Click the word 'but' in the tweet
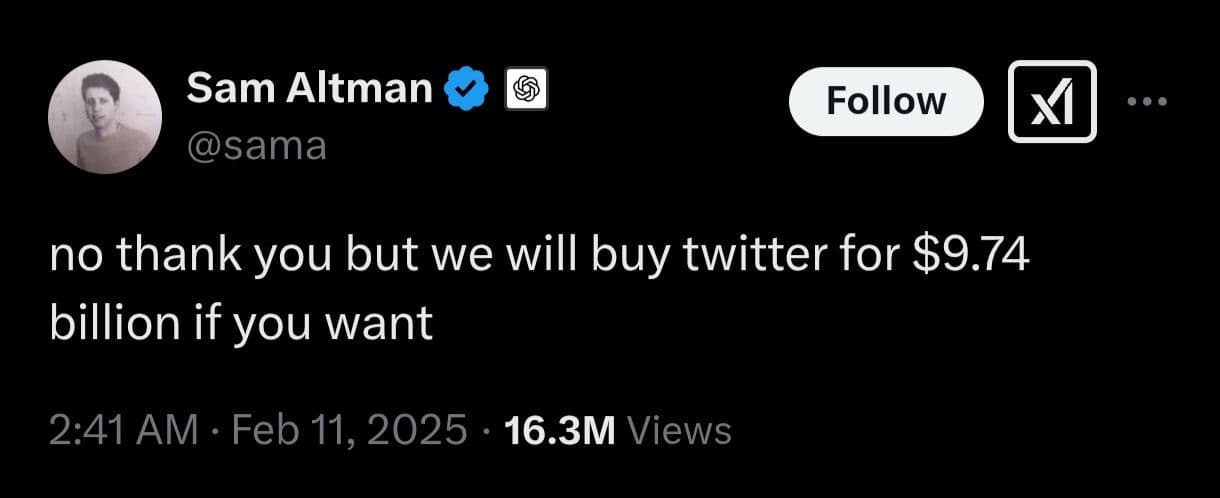 click(x=374, y=258)
